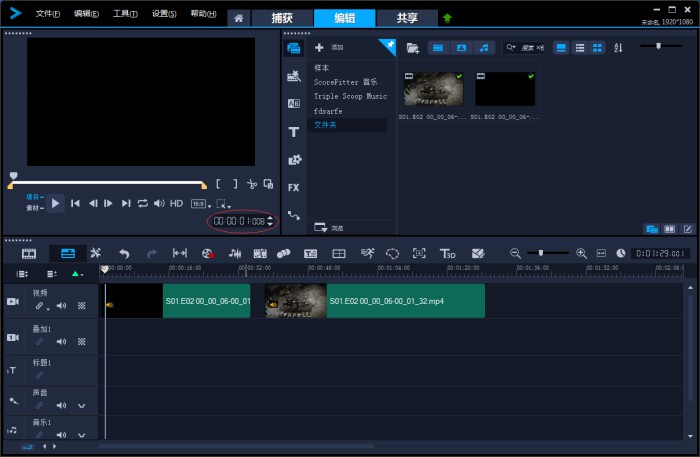This screenshot has width=700, height=457.
Task: Open the FX filter library
Action: [x=294, y=187]
